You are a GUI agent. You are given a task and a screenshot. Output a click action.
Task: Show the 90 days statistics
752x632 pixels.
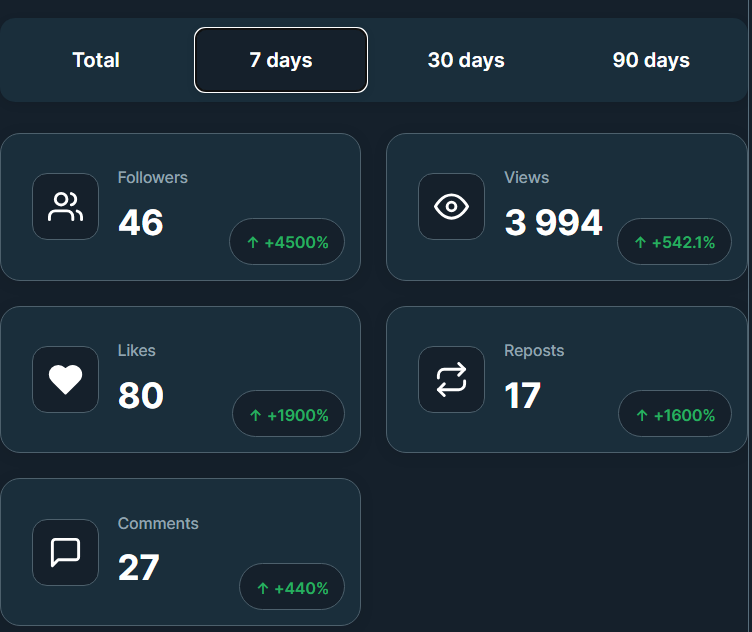[x=651, y=60]
